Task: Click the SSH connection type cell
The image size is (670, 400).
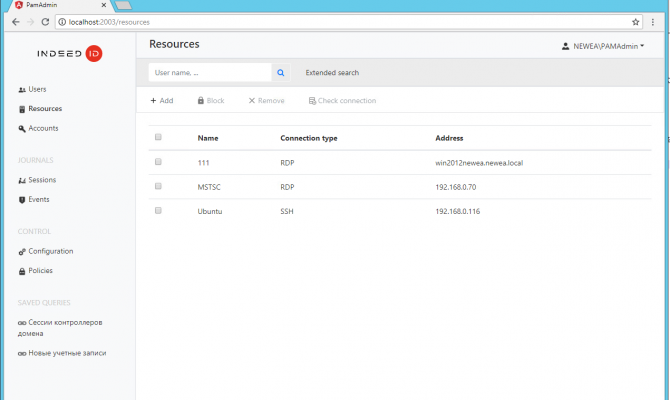Action: pyautogui.click(x=287, y=212)
